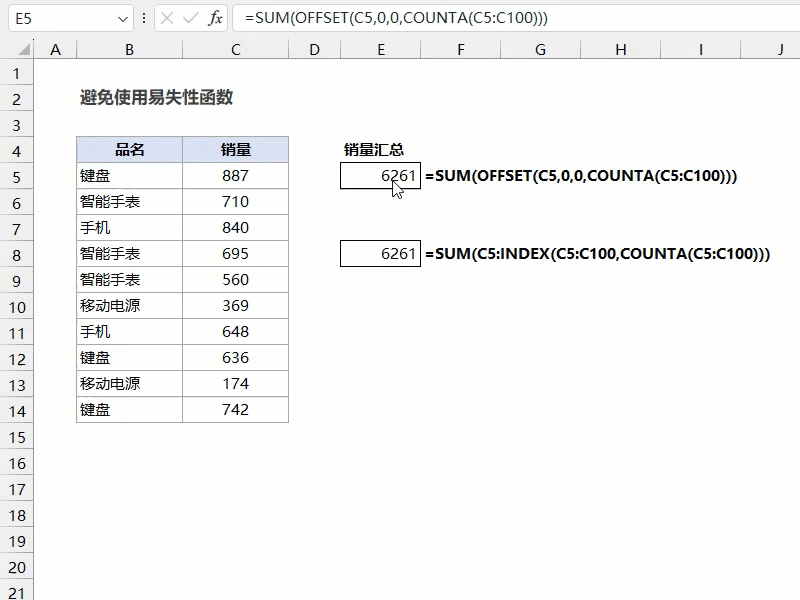Click the Enter checkmark icon in formula bar

pos(190,18)
